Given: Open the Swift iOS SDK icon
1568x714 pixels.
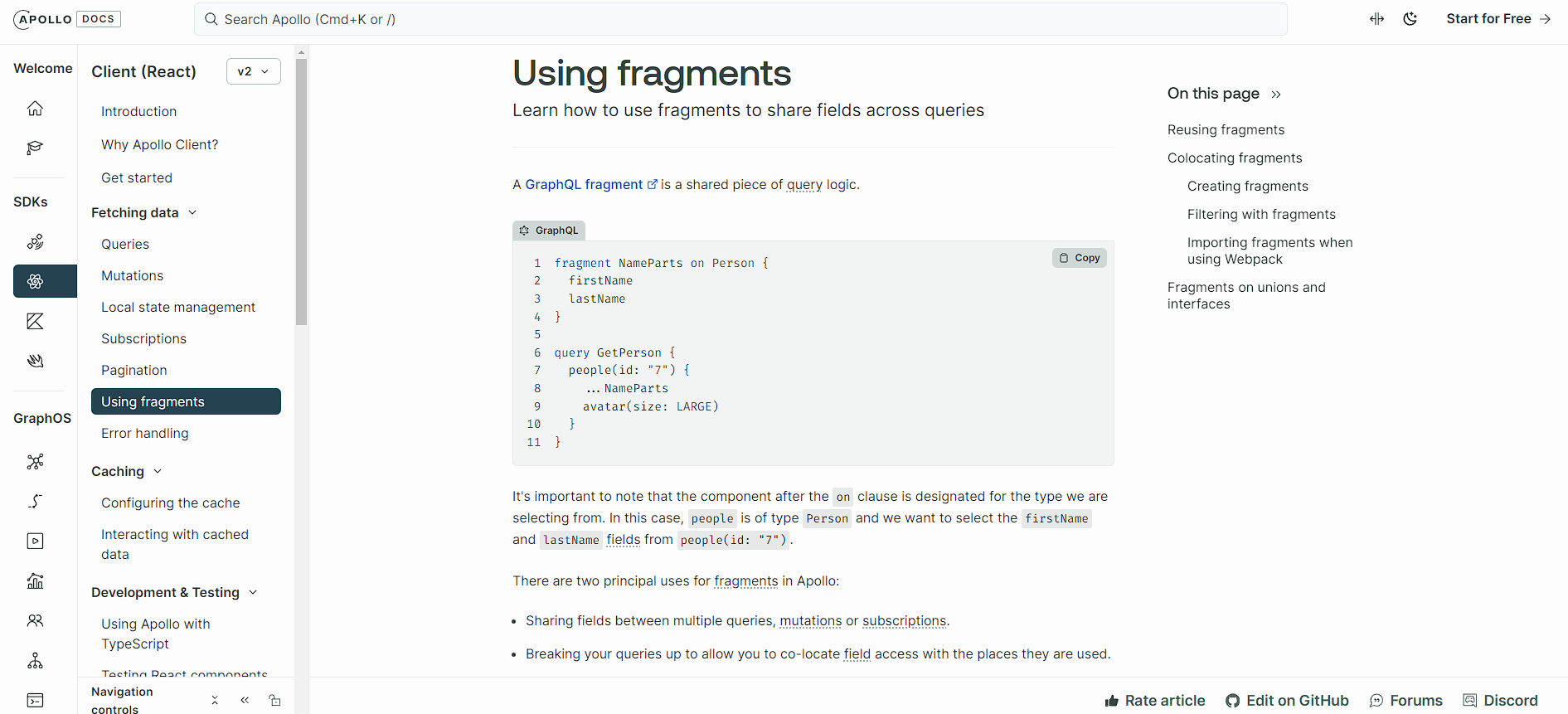Looking at the screenshot, I should pyautogui.click(x=35, y=361).
